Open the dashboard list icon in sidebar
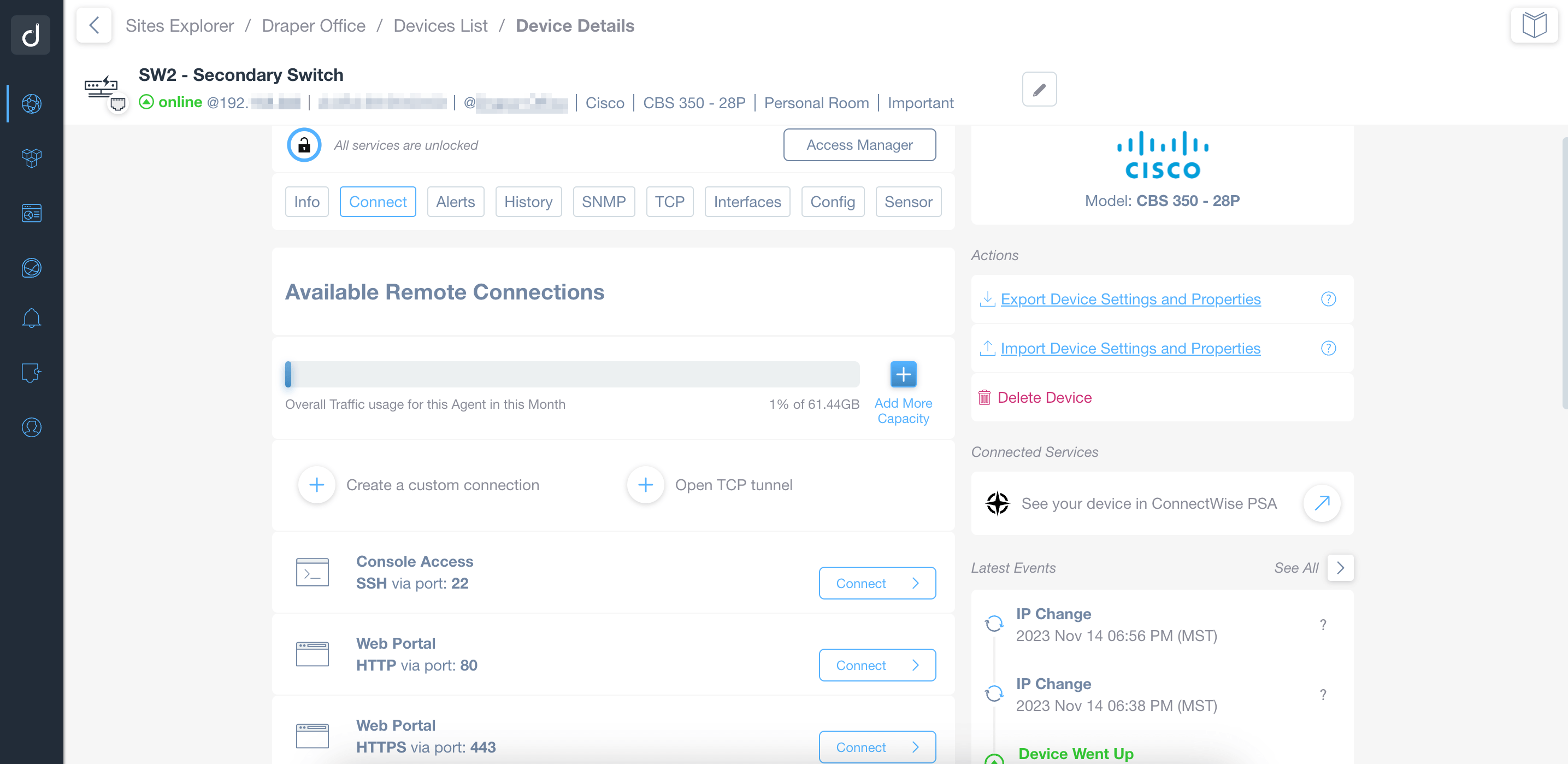This screenshot has width=1568, height=764. tap(31, 213)
